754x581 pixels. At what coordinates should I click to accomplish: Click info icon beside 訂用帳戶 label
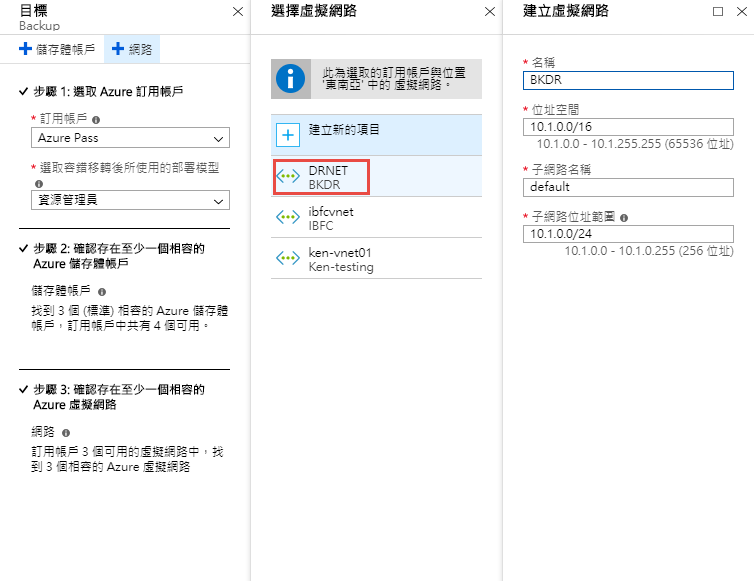(x=96, y=120)
